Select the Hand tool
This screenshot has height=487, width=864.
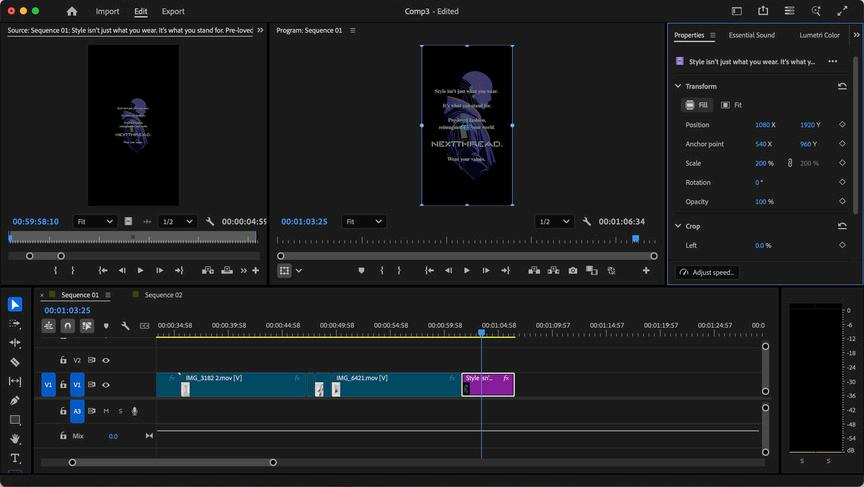pyautogui.click(x=15, y=439)
